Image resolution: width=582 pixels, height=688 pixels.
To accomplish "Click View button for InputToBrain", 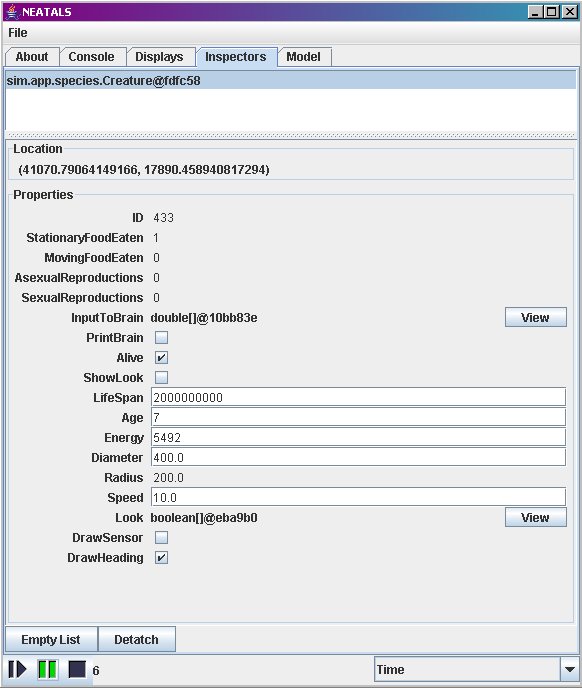I will (535, 317).
